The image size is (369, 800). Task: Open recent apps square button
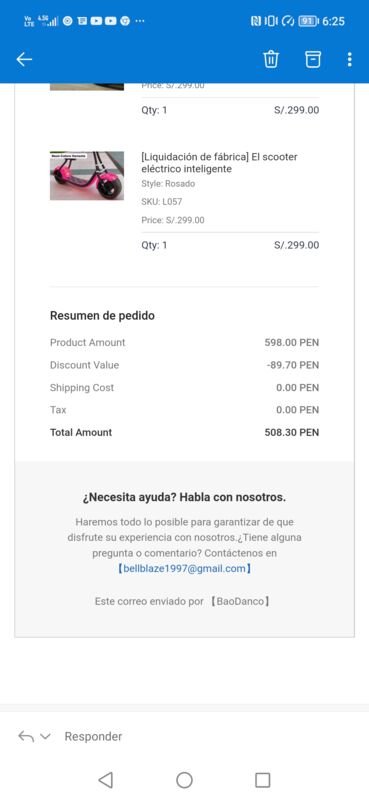tap(262, 780)
